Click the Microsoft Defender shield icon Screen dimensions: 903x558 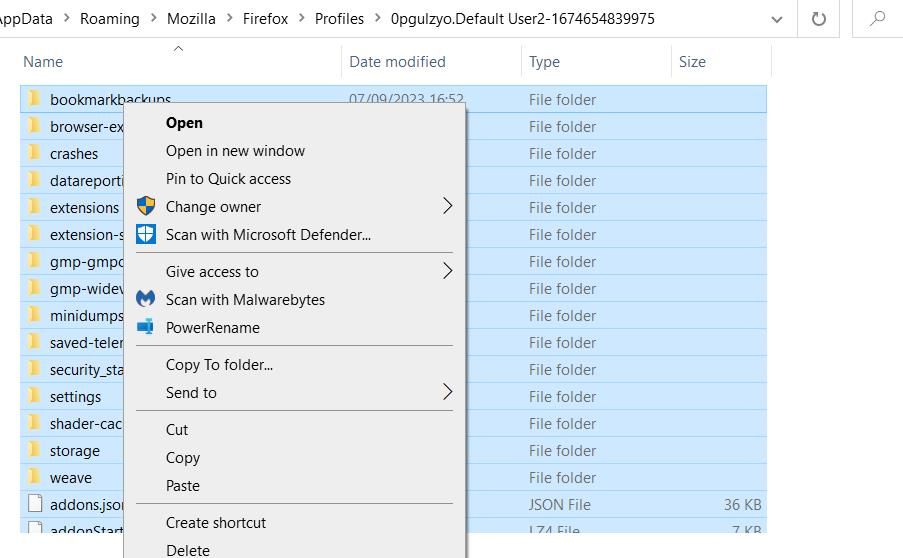[x=146, y=234]
